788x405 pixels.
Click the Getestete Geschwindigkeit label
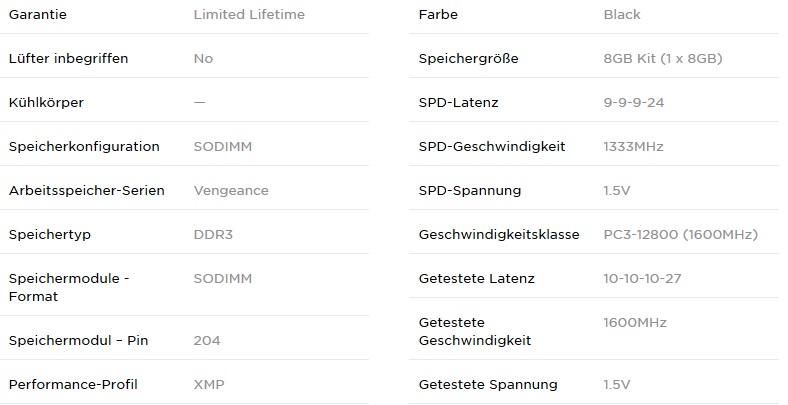coord(475,331)
